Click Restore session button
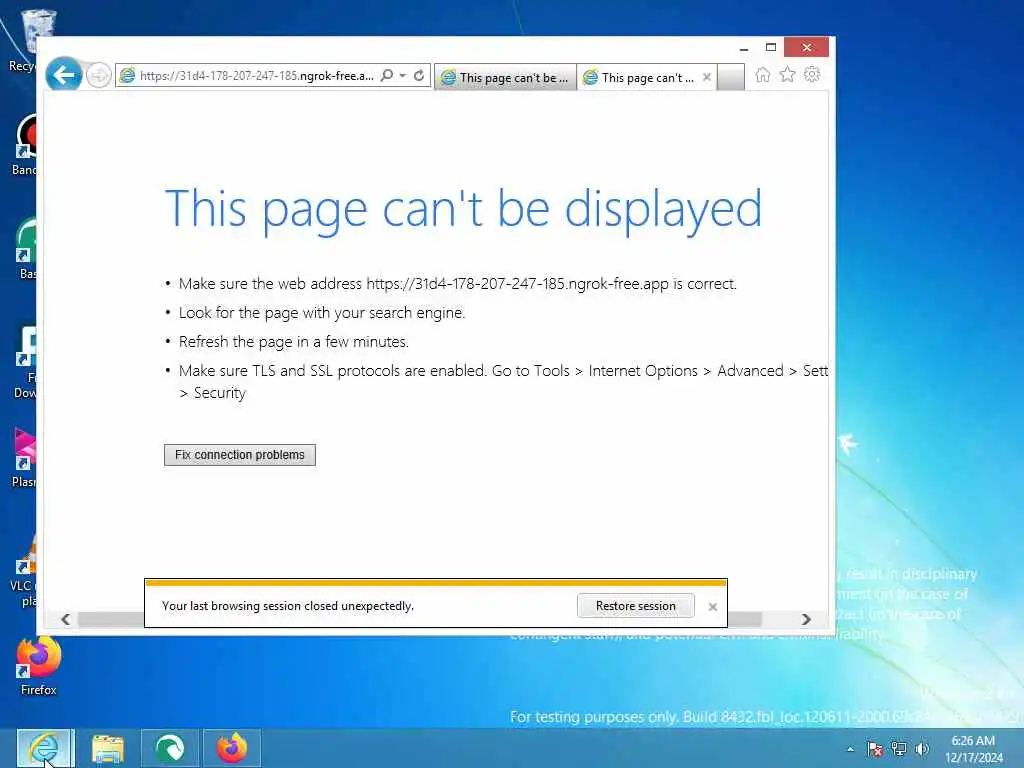 click(635, 606)
